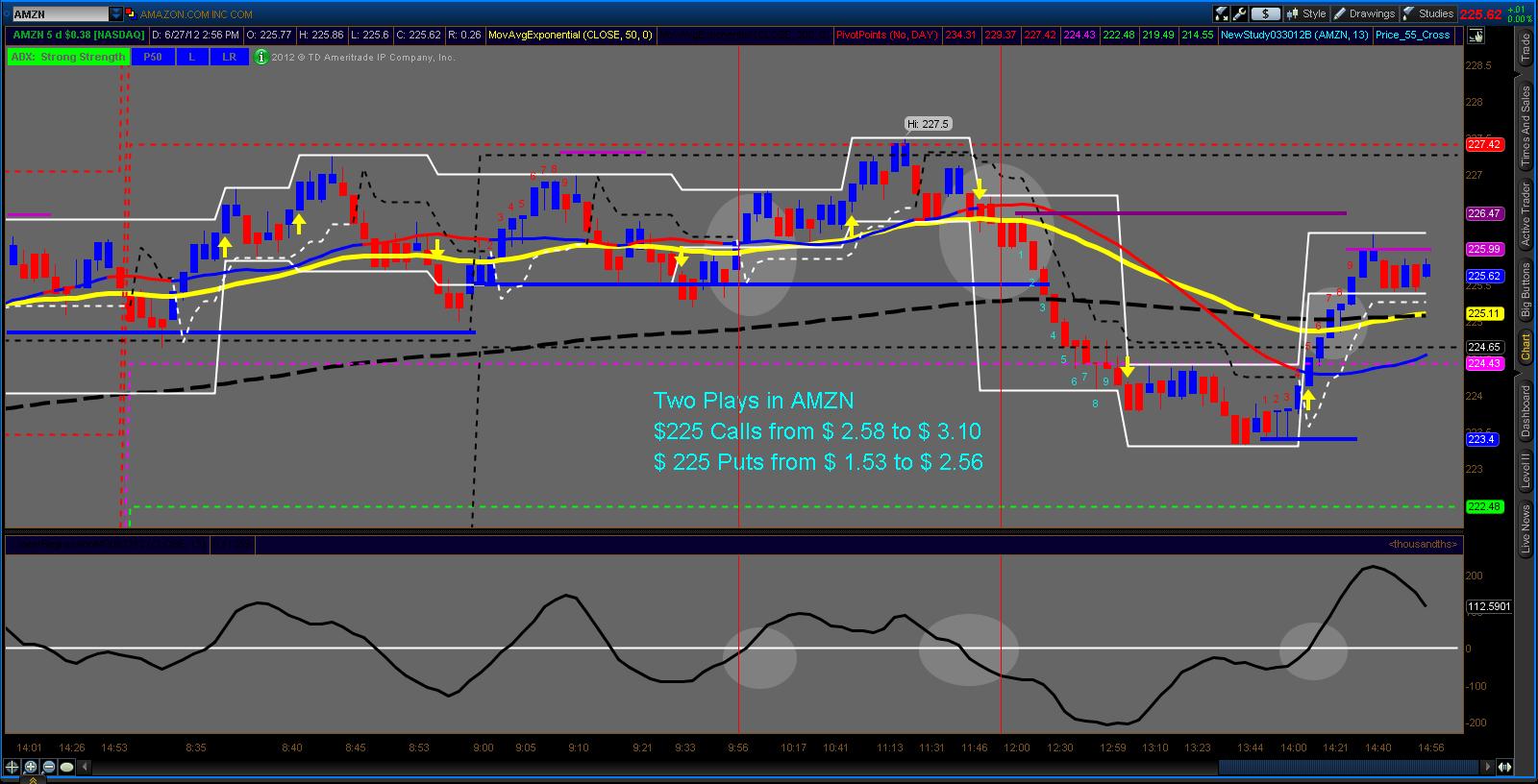
Task: Click the AMZN 5 d $0.38 [NASDAQ] header label
Action: click(78, 36)
